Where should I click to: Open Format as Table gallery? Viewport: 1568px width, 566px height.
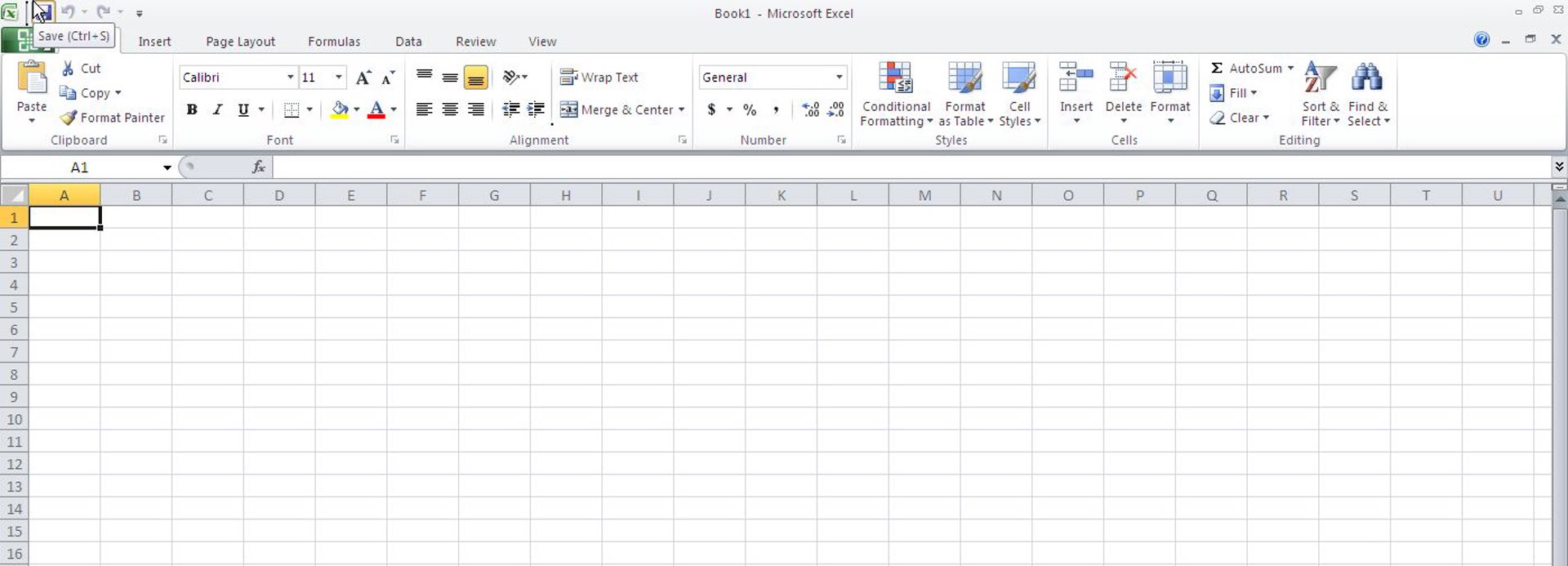pos(965,94)
